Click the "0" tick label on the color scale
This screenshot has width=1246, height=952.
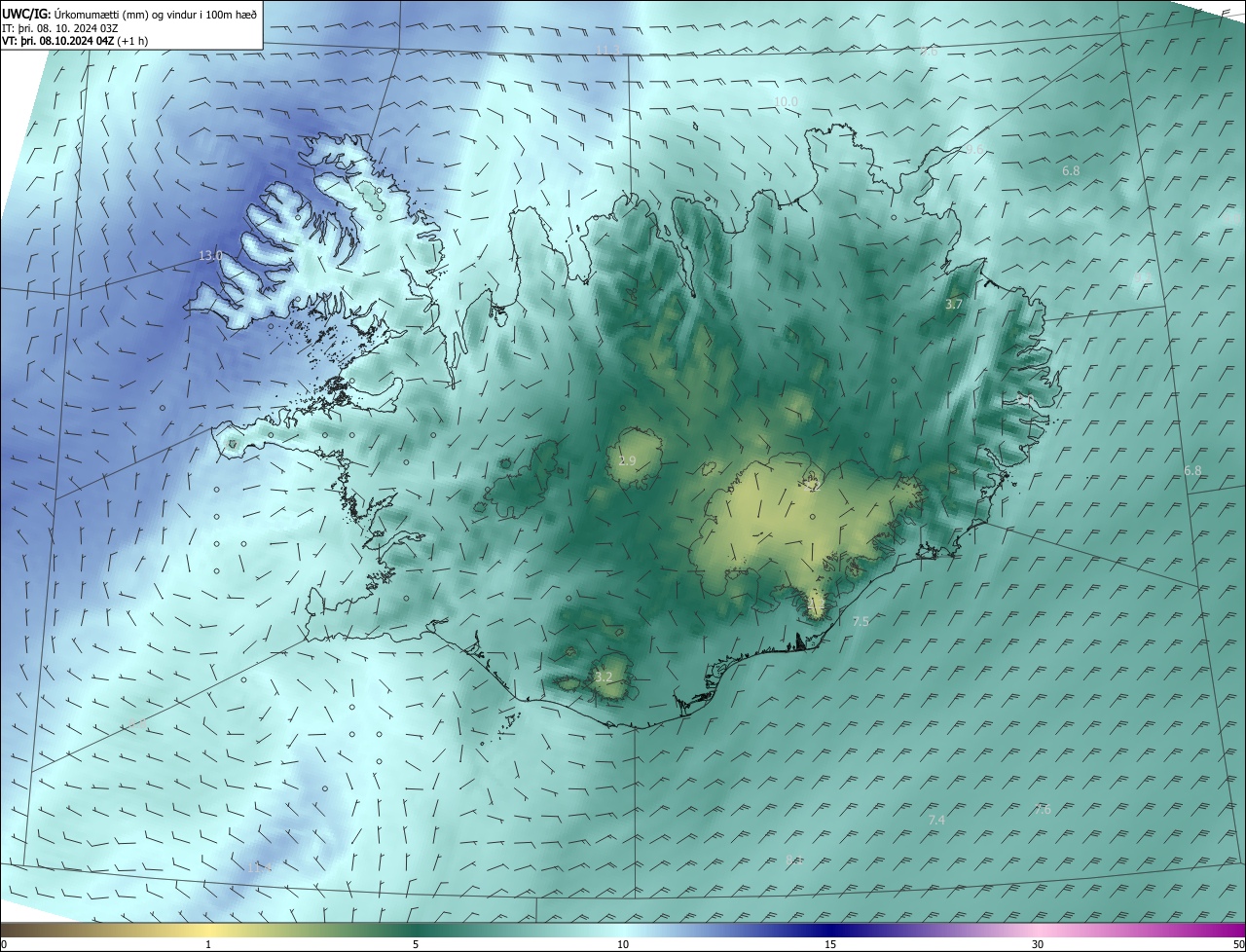tap(4, 945)
